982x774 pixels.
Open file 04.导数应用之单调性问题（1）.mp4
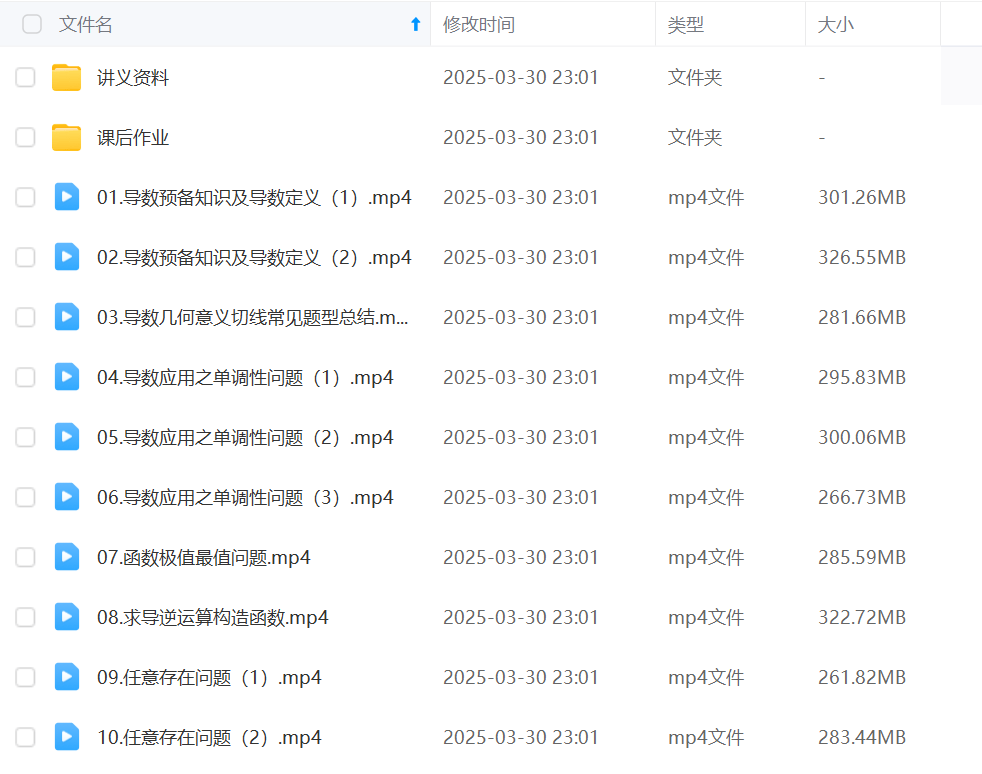click(x=245, y=378)
